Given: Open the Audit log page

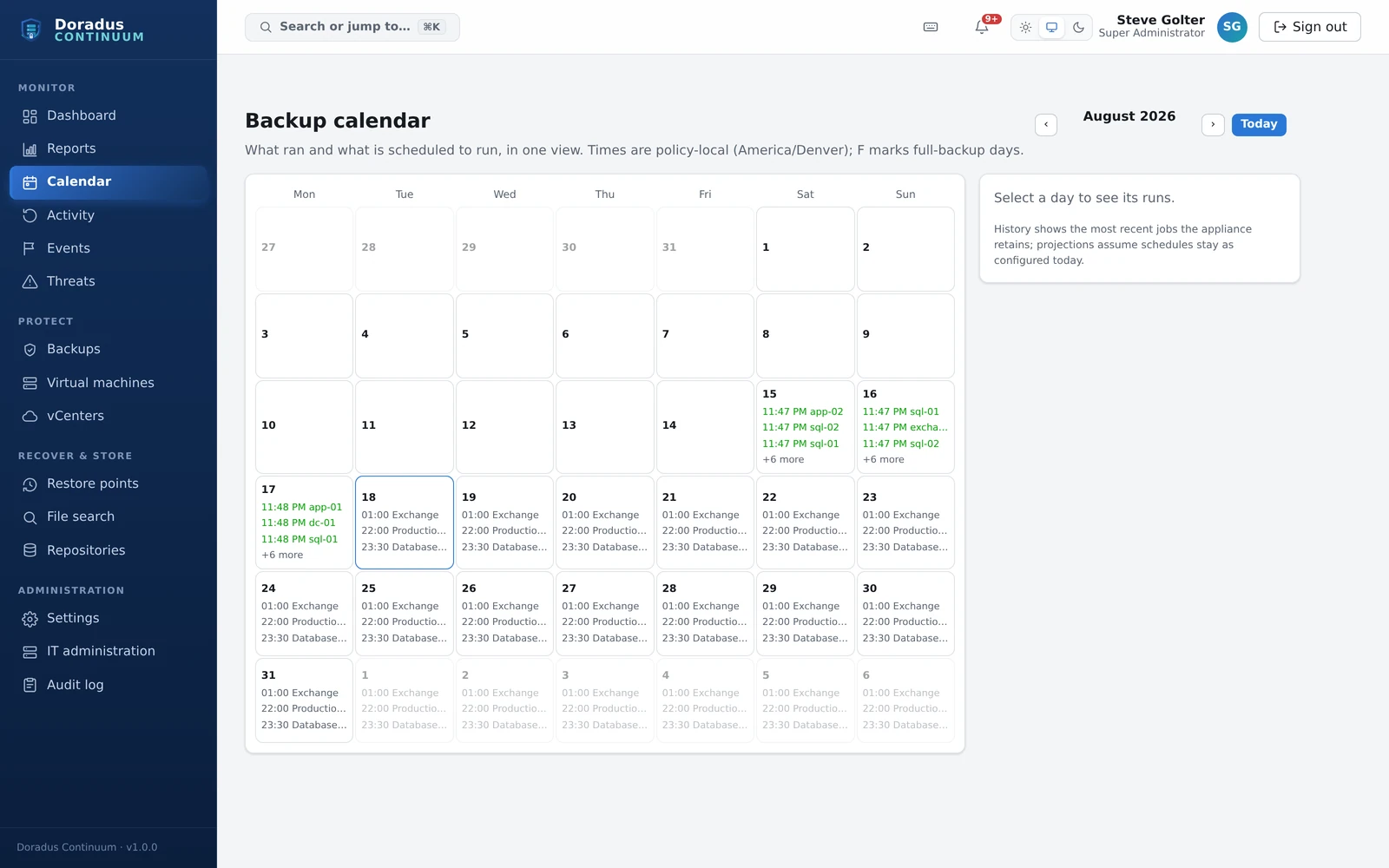Looking at the screenshot, I should tap(109, 685).
